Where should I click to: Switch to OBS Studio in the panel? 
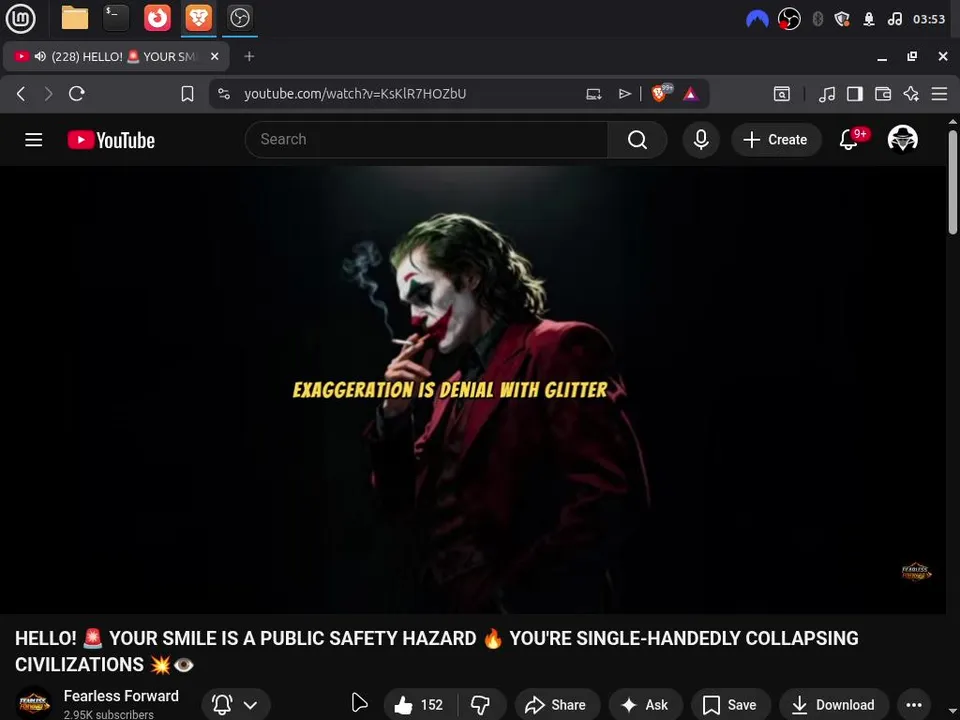(x=239, y=18)
